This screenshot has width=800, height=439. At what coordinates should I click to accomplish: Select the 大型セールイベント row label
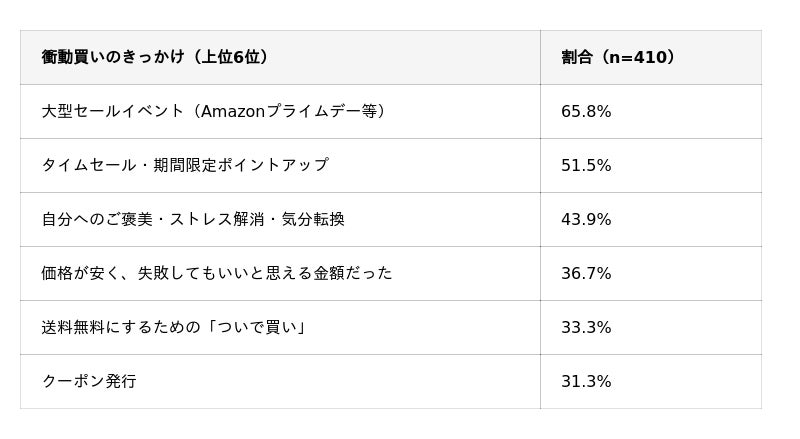pyautogui.click(x=112, y=112)
